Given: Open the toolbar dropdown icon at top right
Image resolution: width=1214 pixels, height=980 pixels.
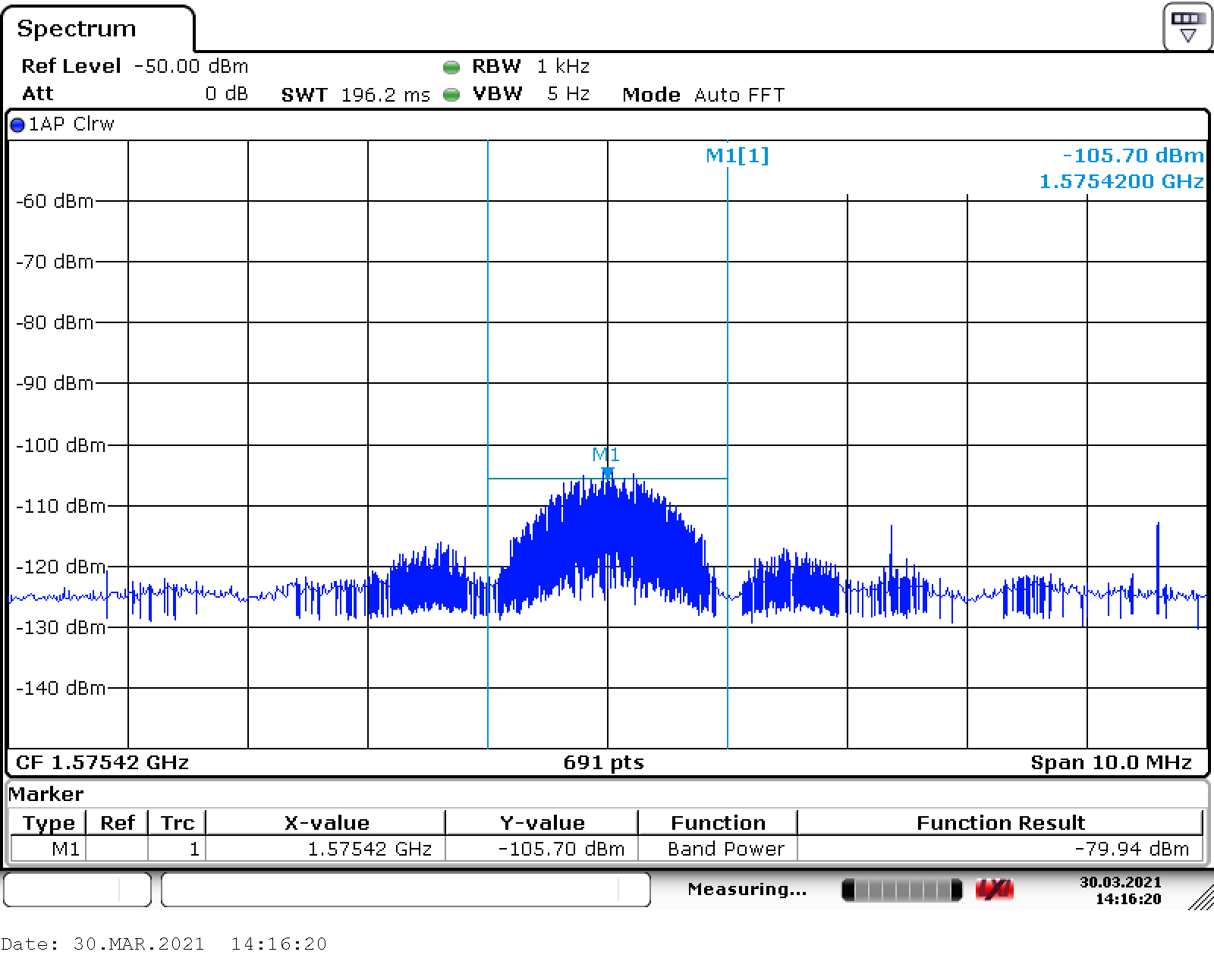Looking at the screenshot, I should click(x=1187, y=27).
